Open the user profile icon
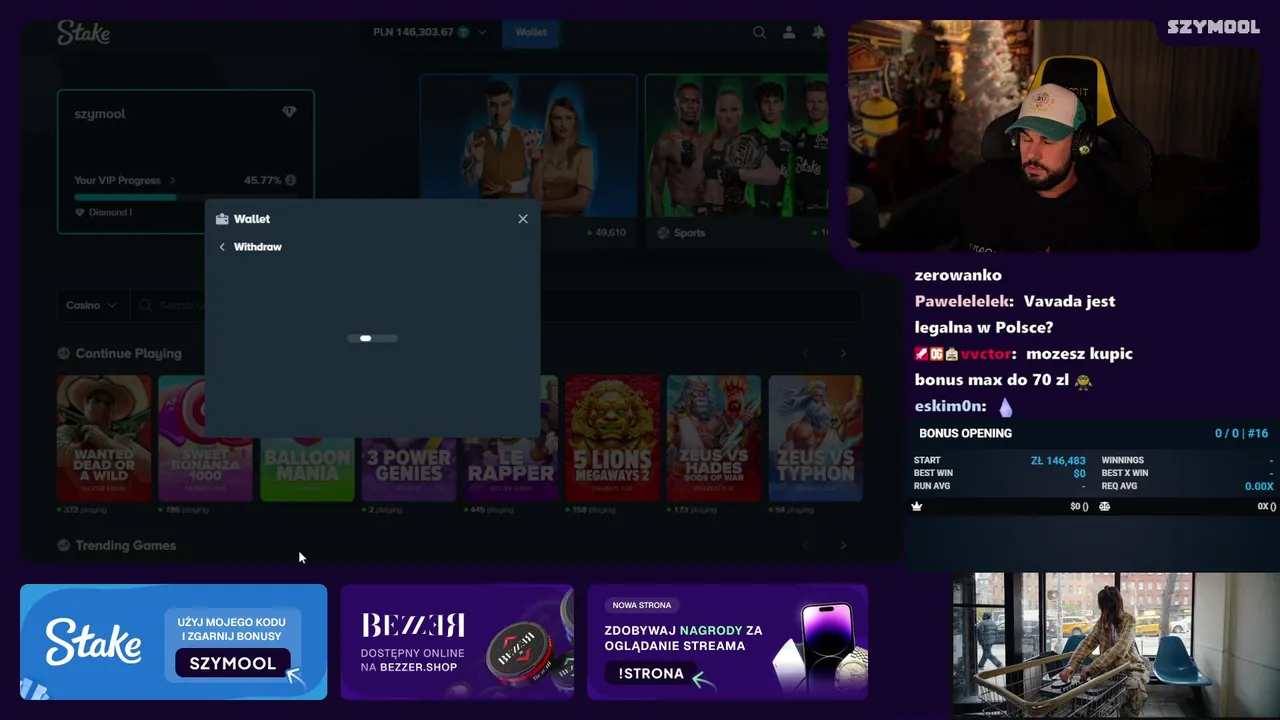This screenshot has width=1280, height=720. [x=789, y=33]
